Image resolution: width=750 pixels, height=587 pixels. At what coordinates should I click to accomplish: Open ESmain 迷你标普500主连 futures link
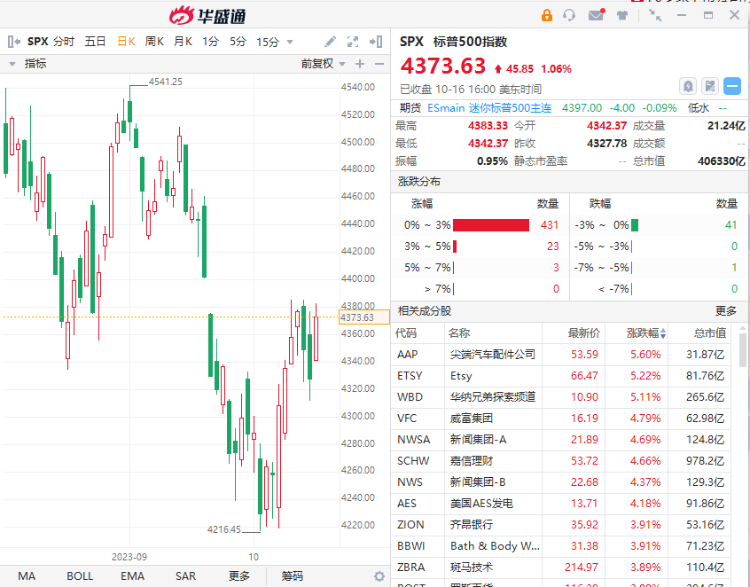489,108
